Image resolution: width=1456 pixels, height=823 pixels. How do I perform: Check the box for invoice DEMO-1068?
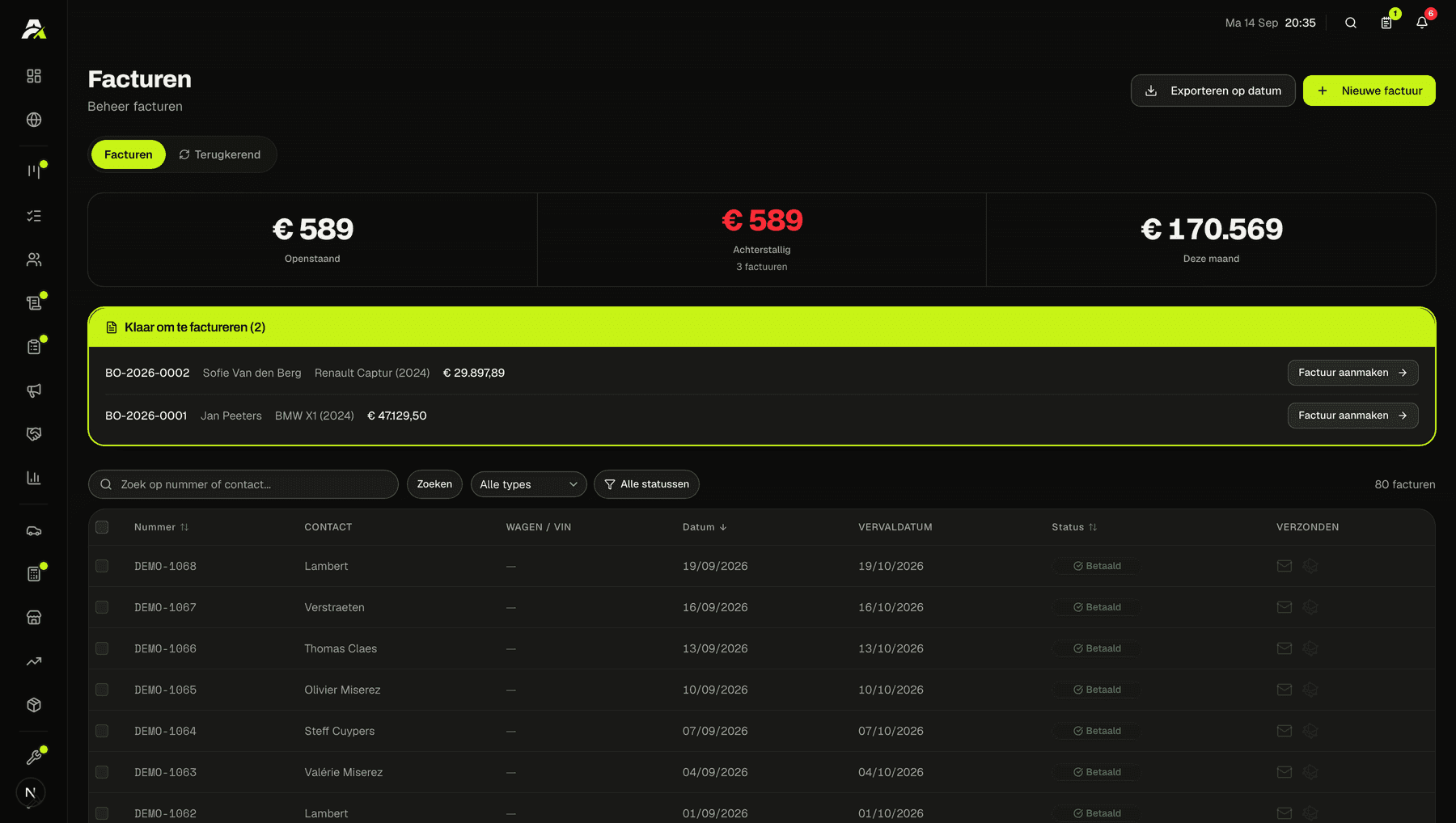(102, 566)
